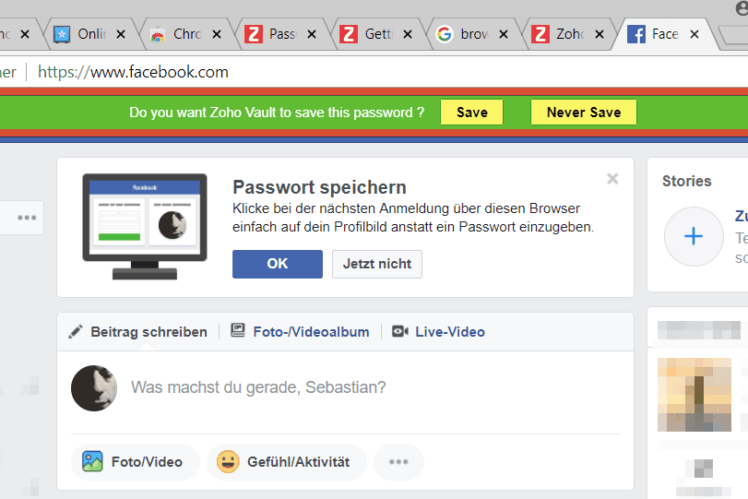748x499 pixels.
Task: Start a Live-Video
Action: click(450, 332)
